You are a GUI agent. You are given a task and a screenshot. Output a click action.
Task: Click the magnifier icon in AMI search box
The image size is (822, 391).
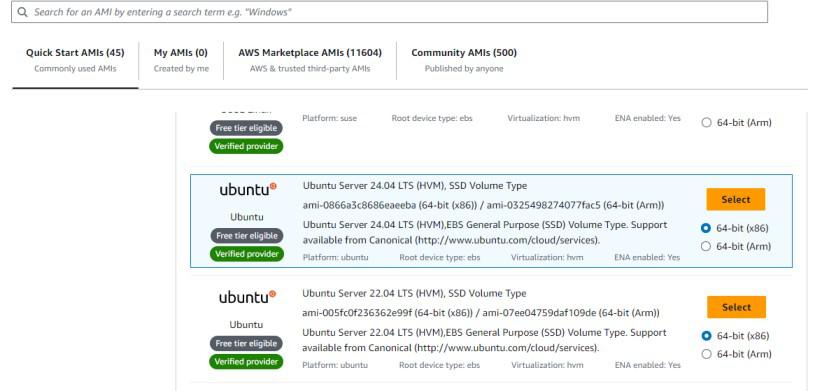click(22, 12)
